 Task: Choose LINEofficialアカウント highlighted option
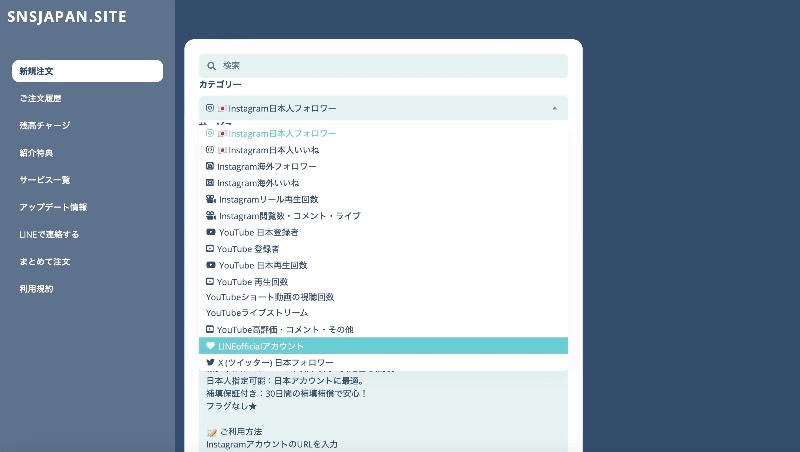[x=383, y=346]
